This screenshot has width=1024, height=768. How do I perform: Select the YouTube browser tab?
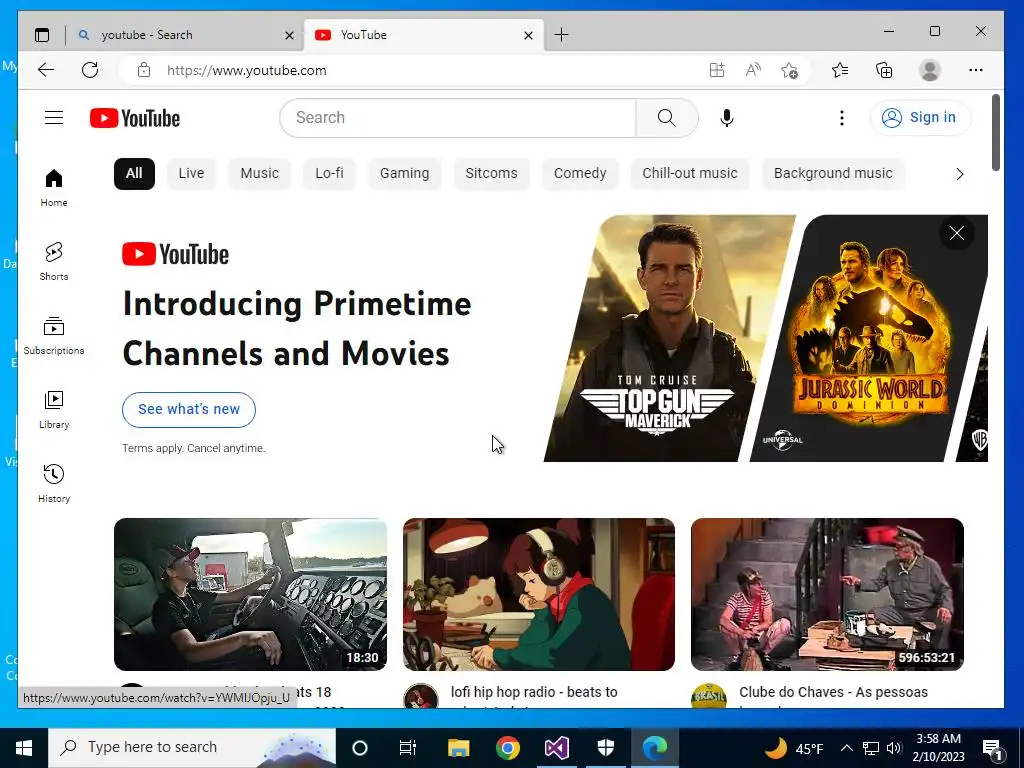424,35
